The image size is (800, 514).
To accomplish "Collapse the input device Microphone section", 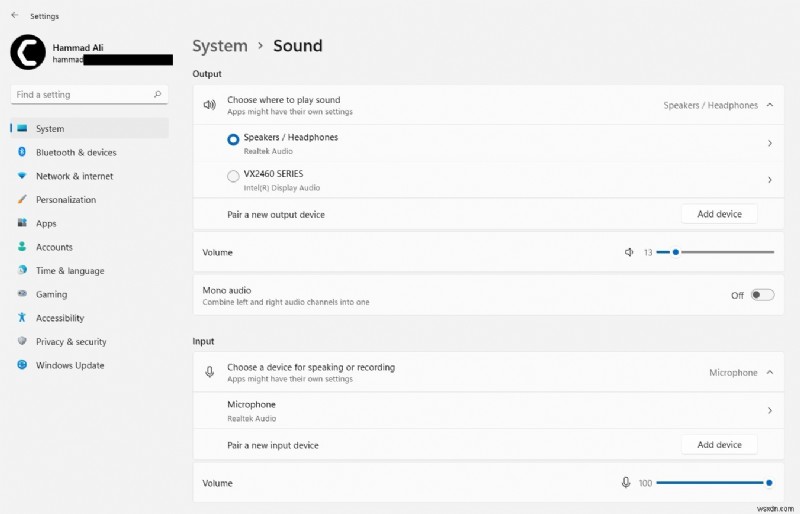I will coord(769,372).
